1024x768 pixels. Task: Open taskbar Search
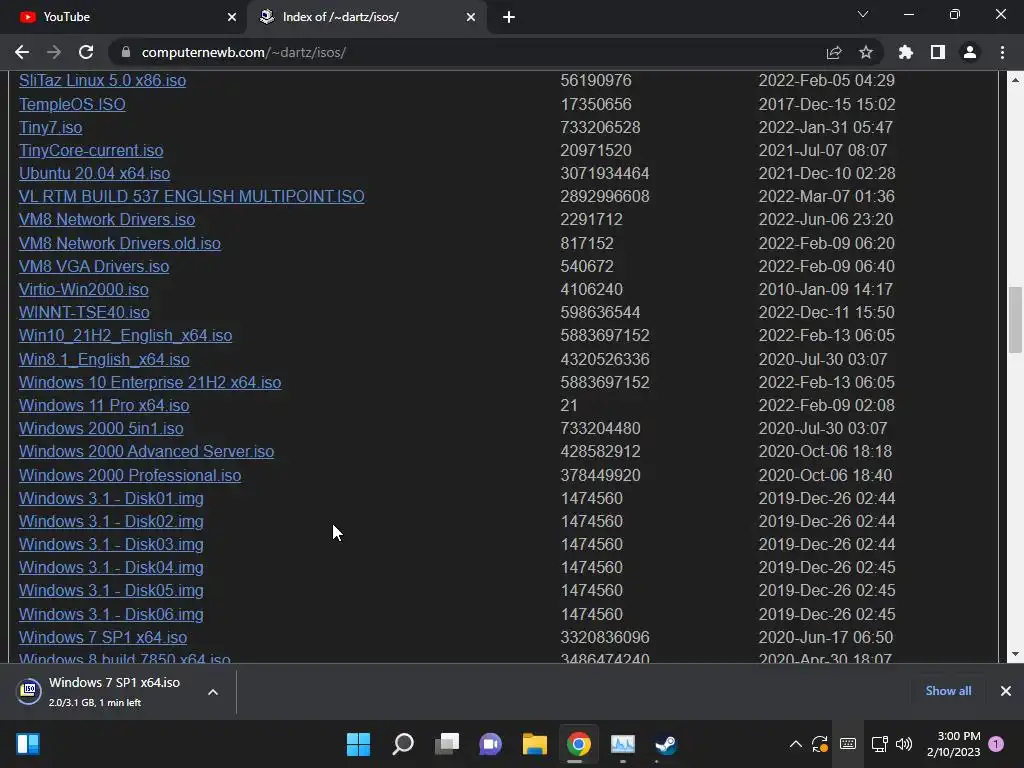coord(402,744)
